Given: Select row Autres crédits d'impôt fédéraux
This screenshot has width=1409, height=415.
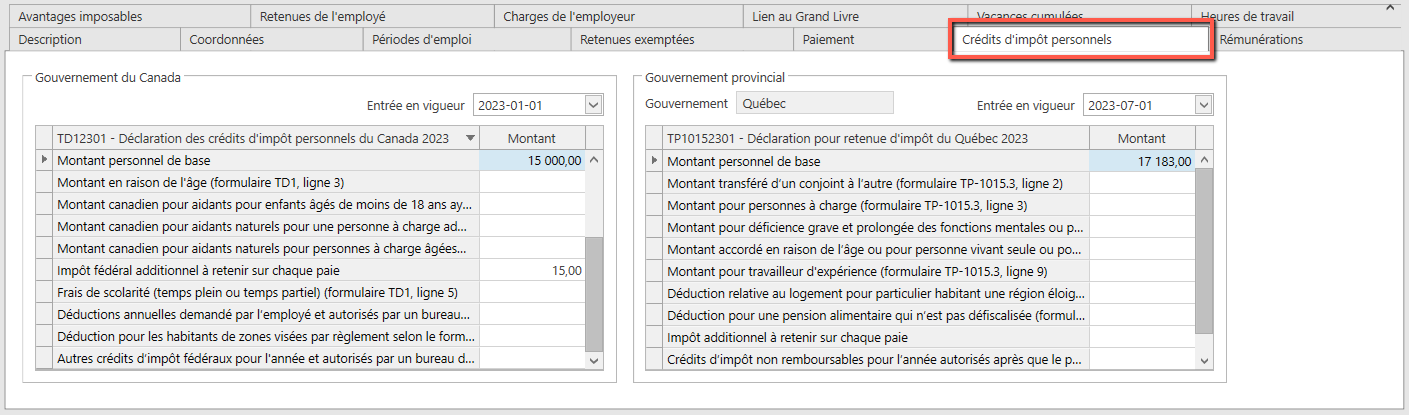Looking at the screenshot, I should 266,358.
